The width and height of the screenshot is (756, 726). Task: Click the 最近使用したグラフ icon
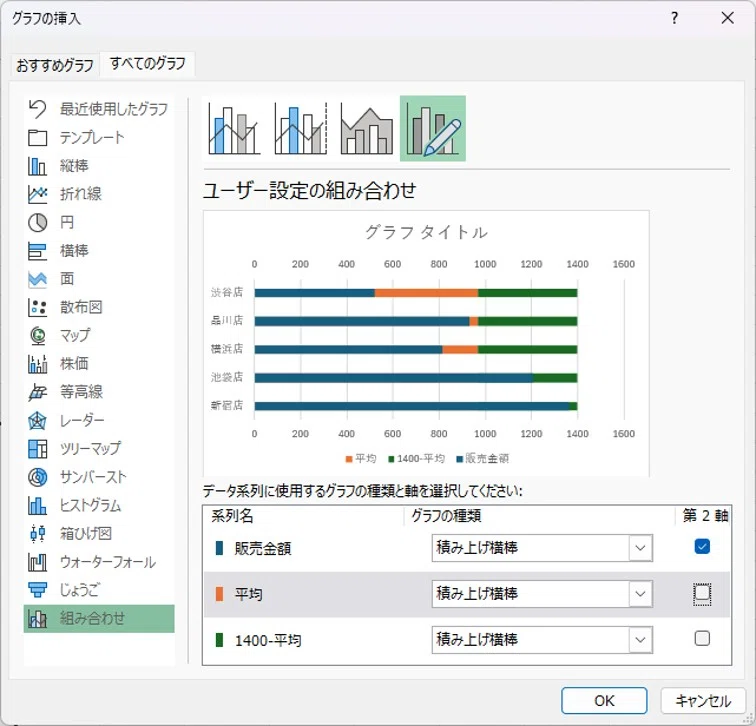[x=37, y=109]
